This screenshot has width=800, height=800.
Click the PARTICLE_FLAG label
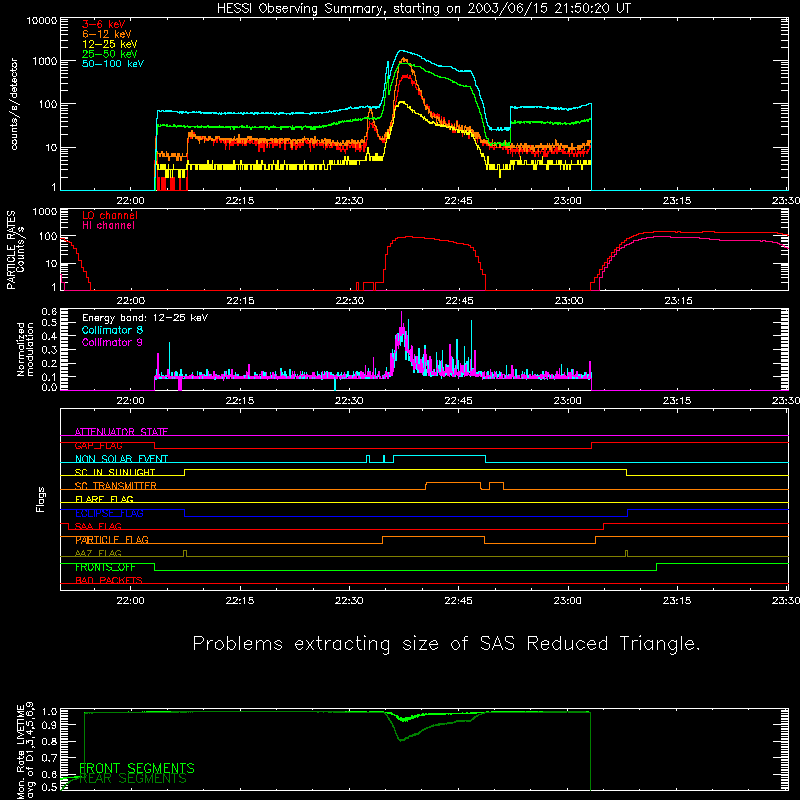[x=112, y=540]
